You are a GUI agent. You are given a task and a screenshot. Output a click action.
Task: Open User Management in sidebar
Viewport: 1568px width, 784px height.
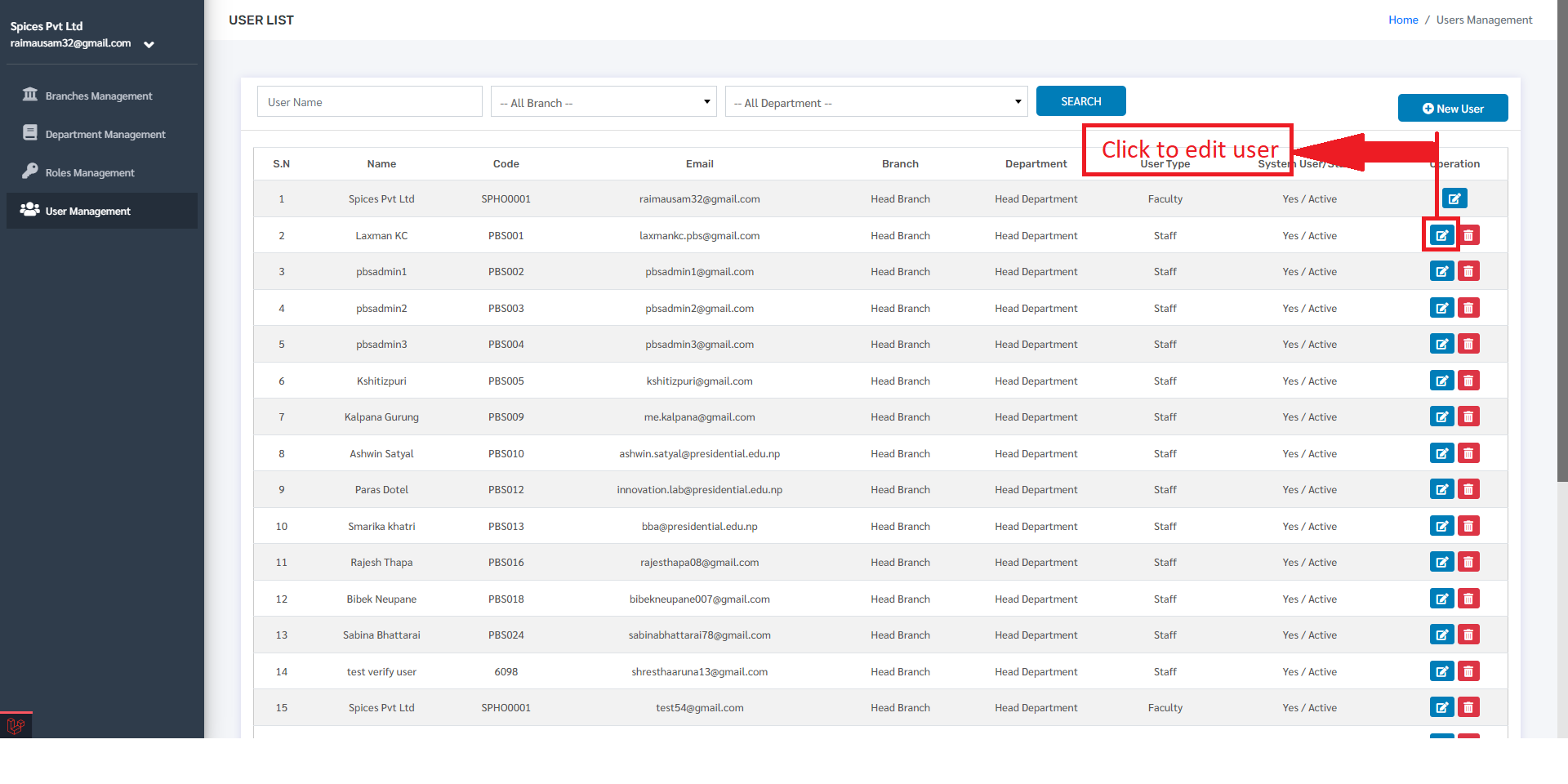(x=102, y=211)
